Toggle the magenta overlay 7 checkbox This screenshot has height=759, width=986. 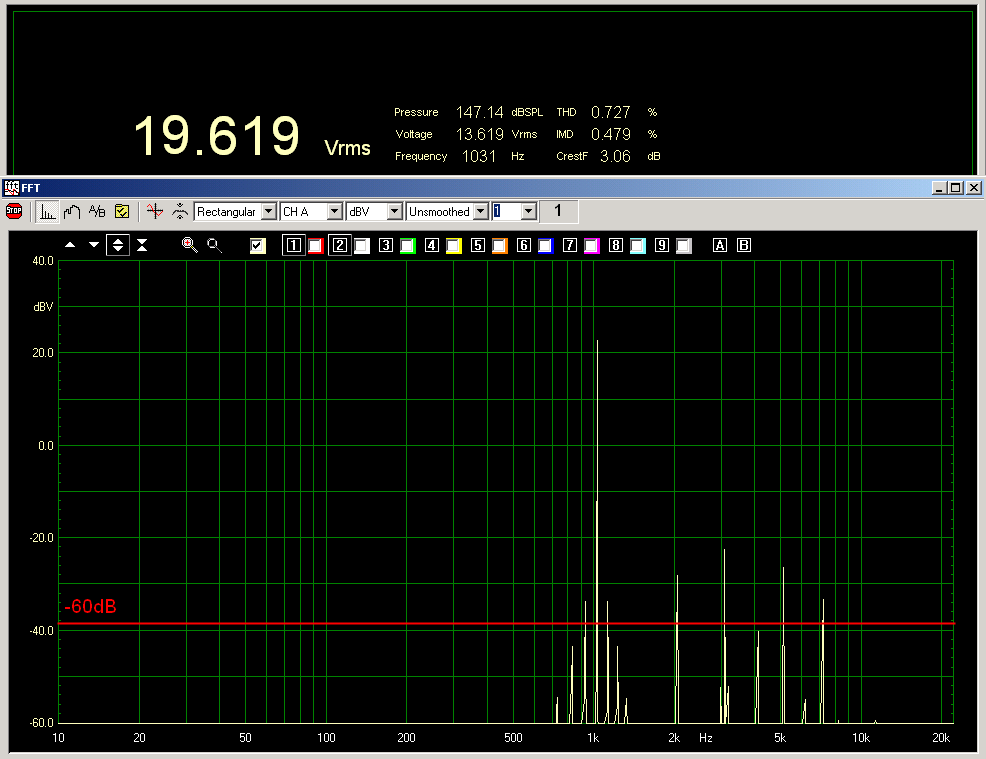tap(591, 246)
